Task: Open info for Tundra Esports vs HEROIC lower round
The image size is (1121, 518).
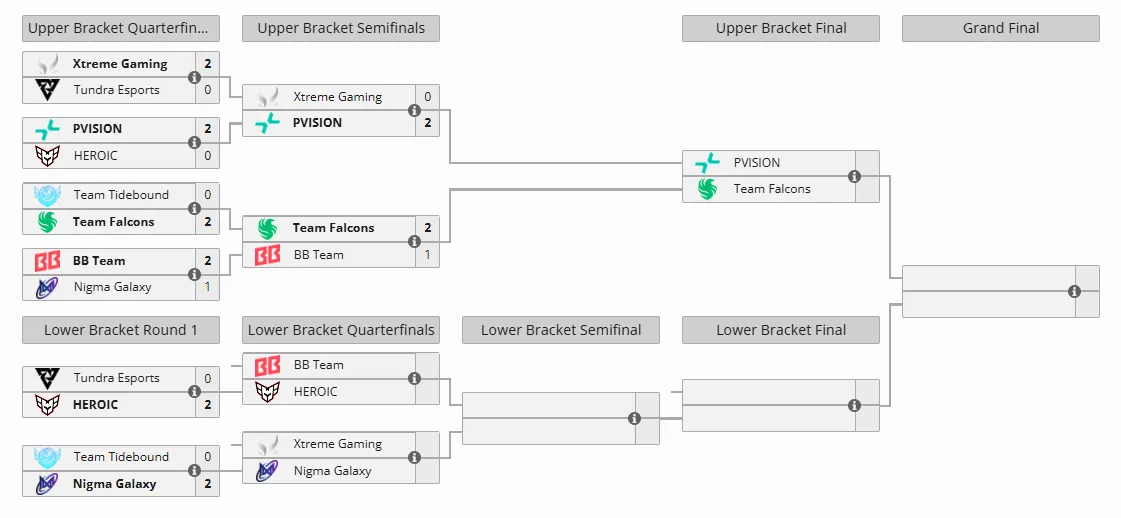Action: click(x=194, y=392)
